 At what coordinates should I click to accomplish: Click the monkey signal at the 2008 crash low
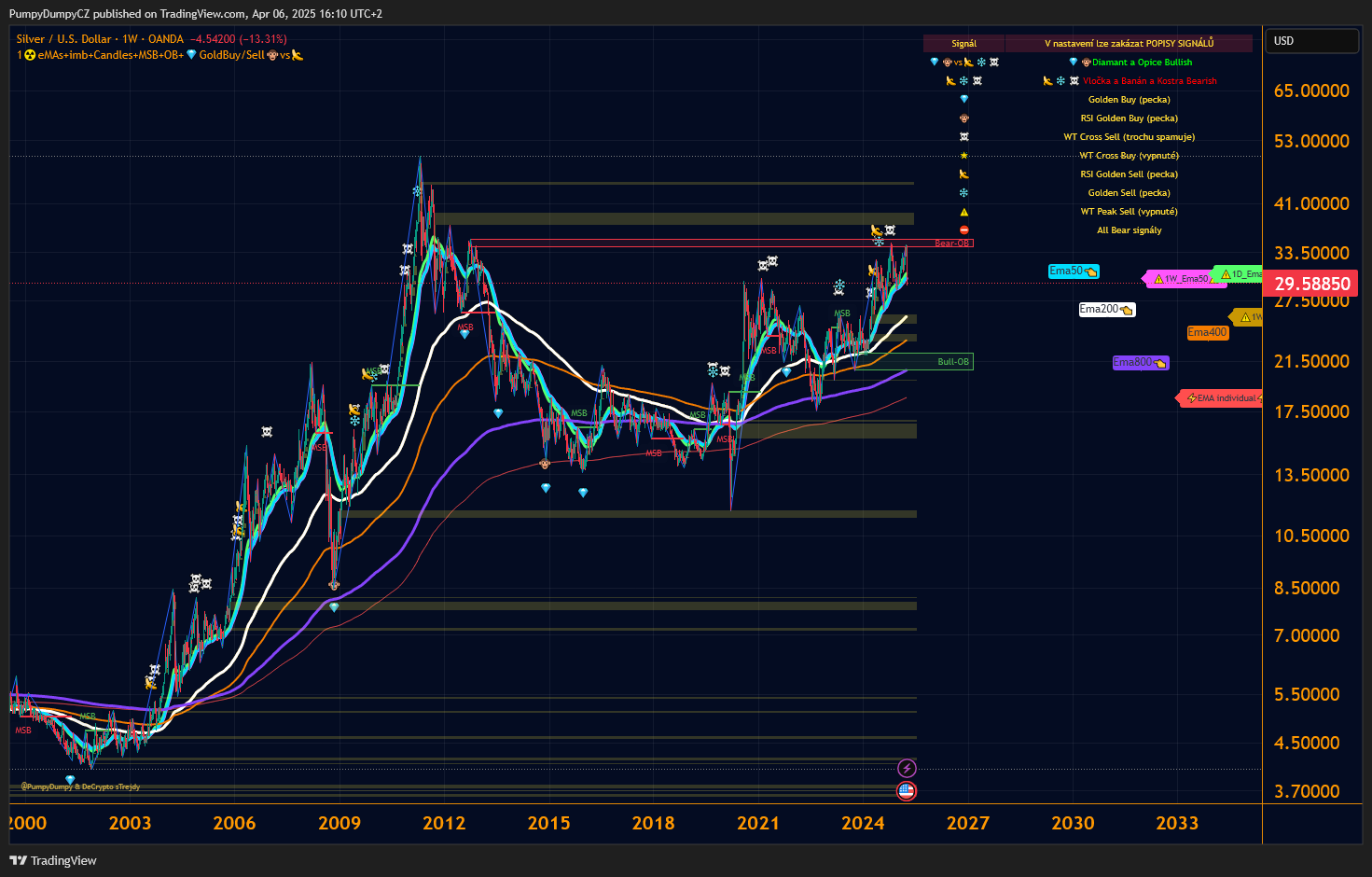[334, 585]
